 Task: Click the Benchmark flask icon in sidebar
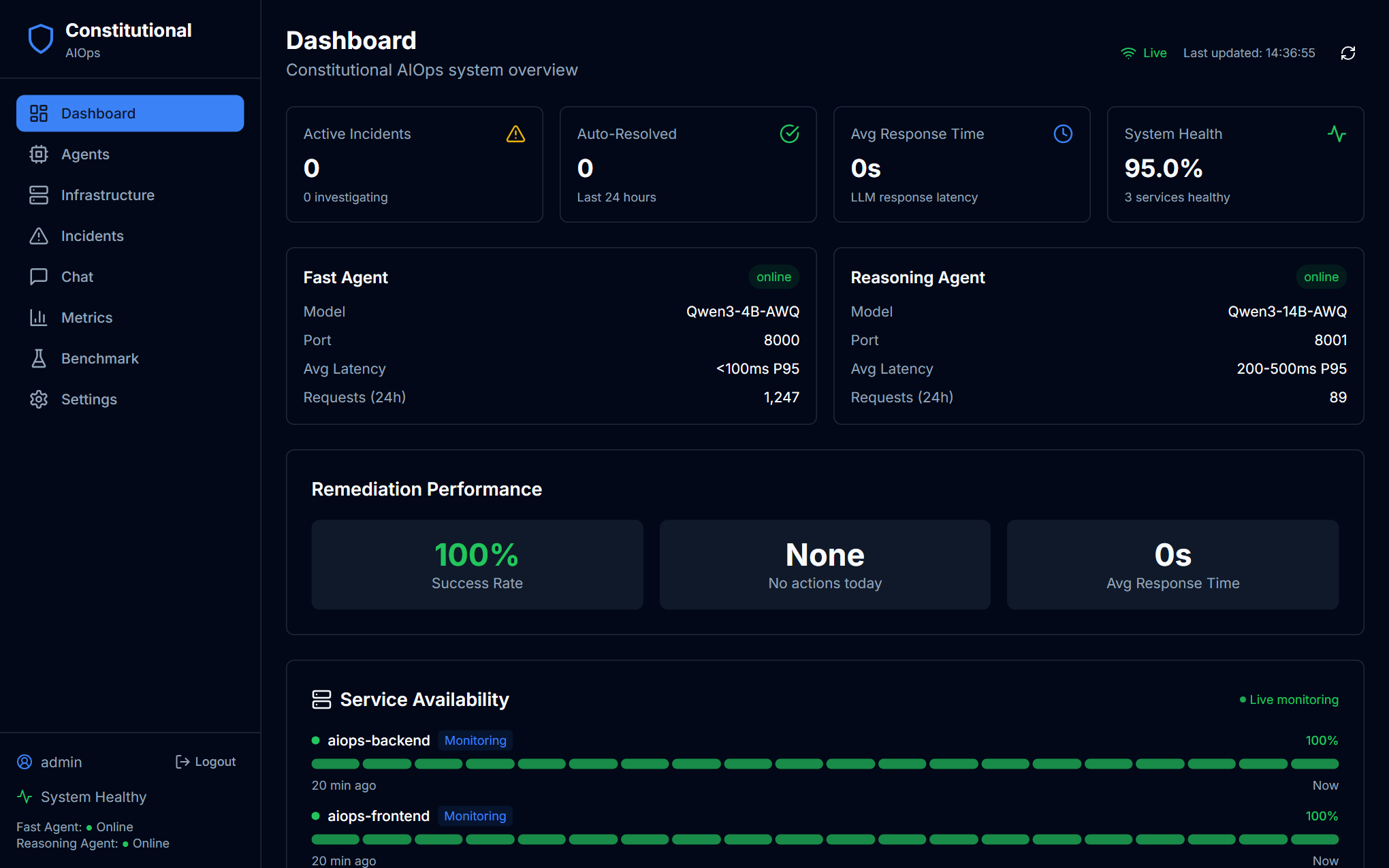(39, 358)
